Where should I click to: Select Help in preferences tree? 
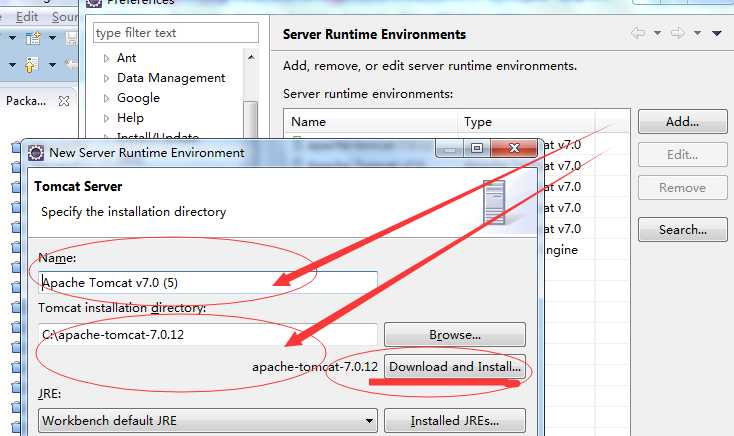[x=130, y=118]
